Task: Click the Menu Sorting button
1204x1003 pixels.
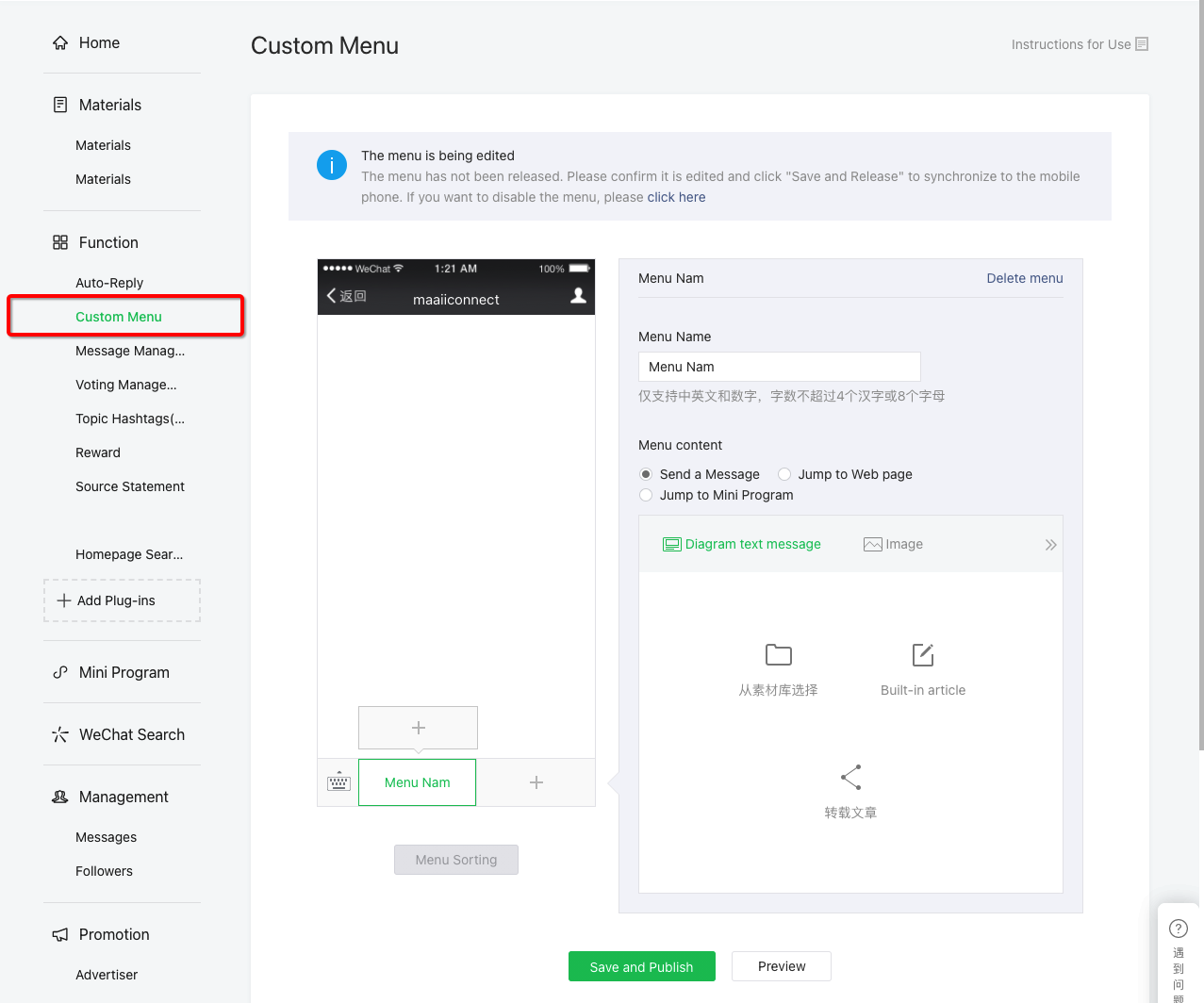Action: pos(456,860)
